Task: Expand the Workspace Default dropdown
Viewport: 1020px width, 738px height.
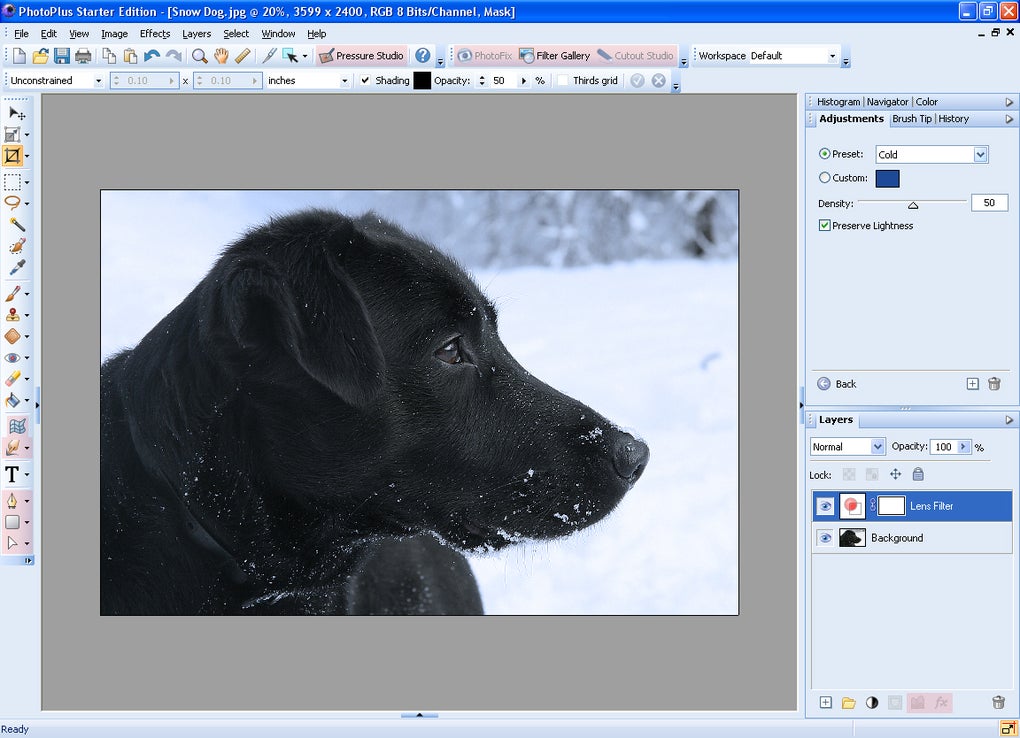Action: (x=832, y=56)
